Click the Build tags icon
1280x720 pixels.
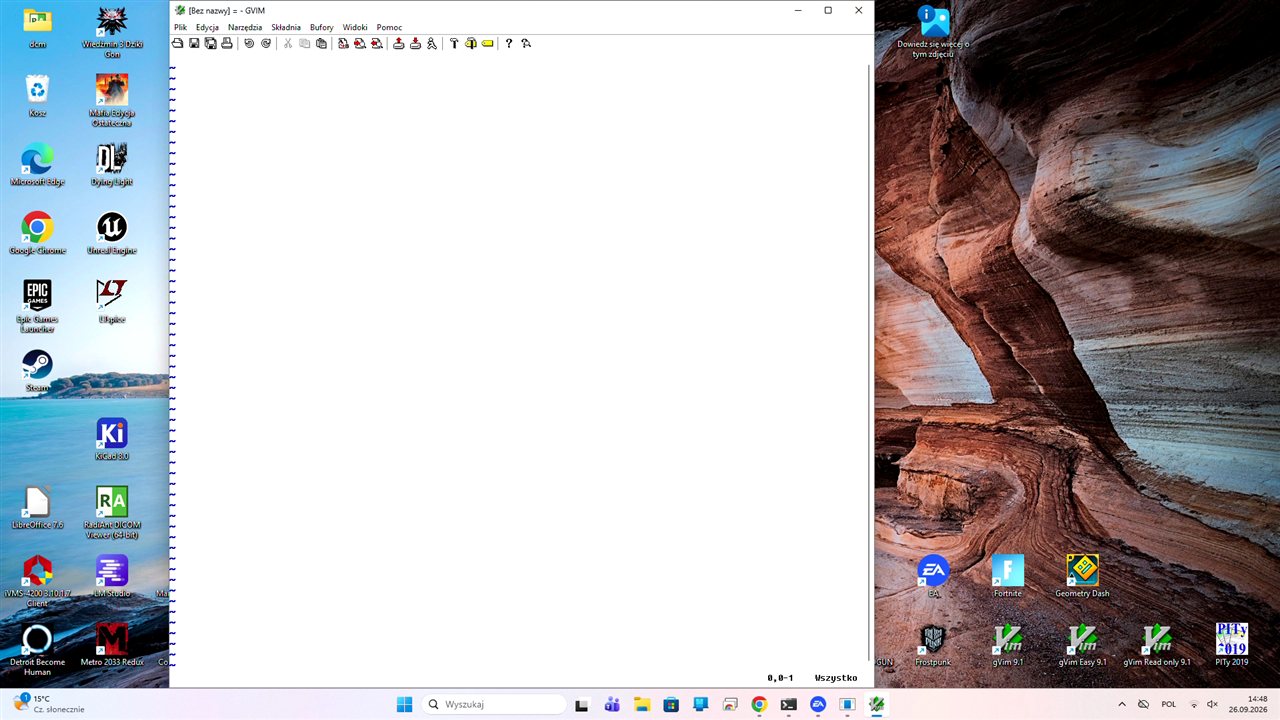[x=470, y=43]
